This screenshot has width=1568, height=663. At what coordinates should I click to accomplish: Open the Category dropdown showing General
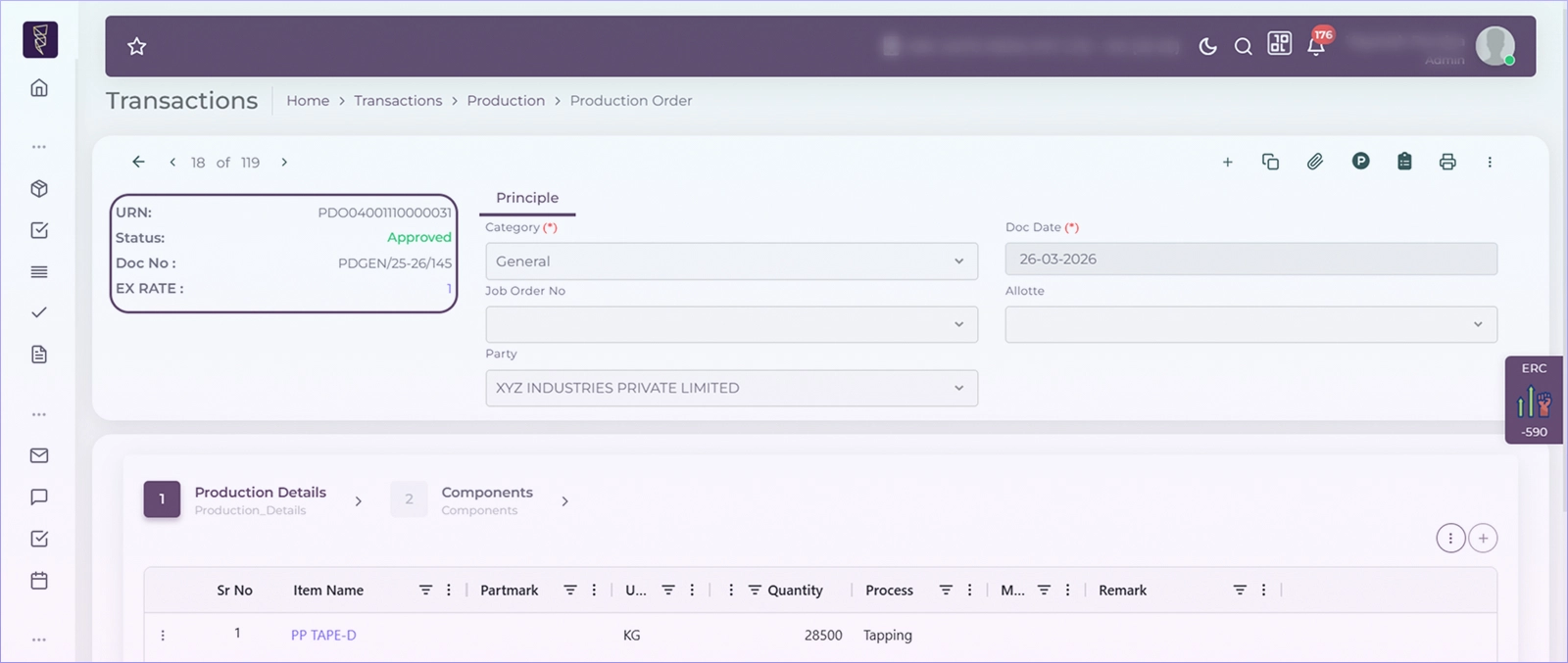(x=731, y=261)
